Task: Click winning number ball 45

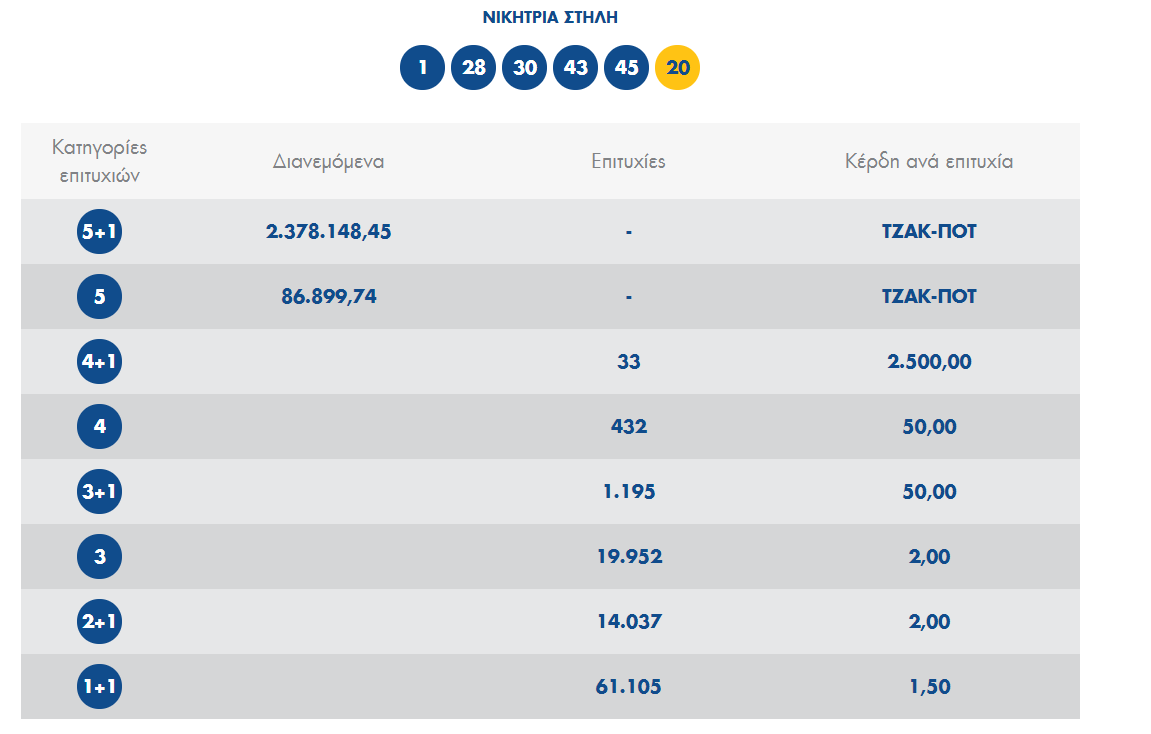Action: point(626,68)
